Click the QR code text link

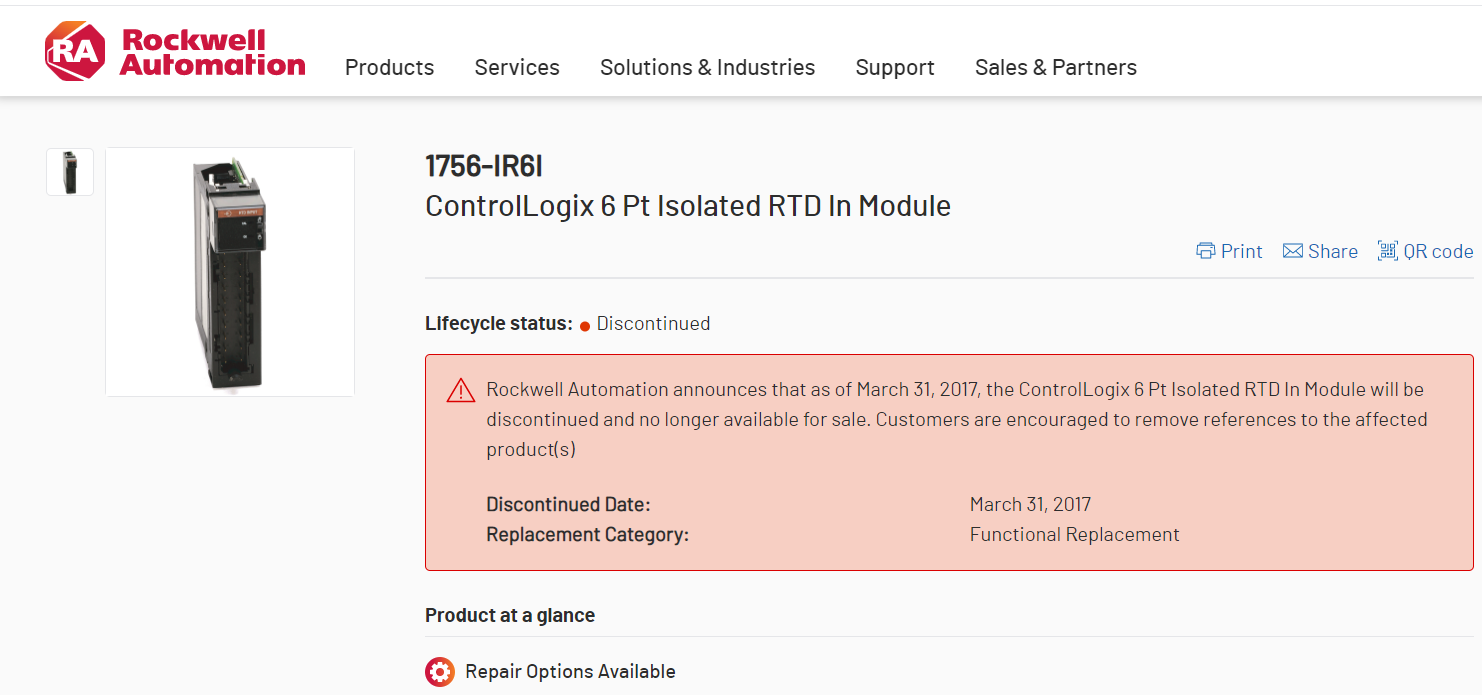tap(1438, 251)
